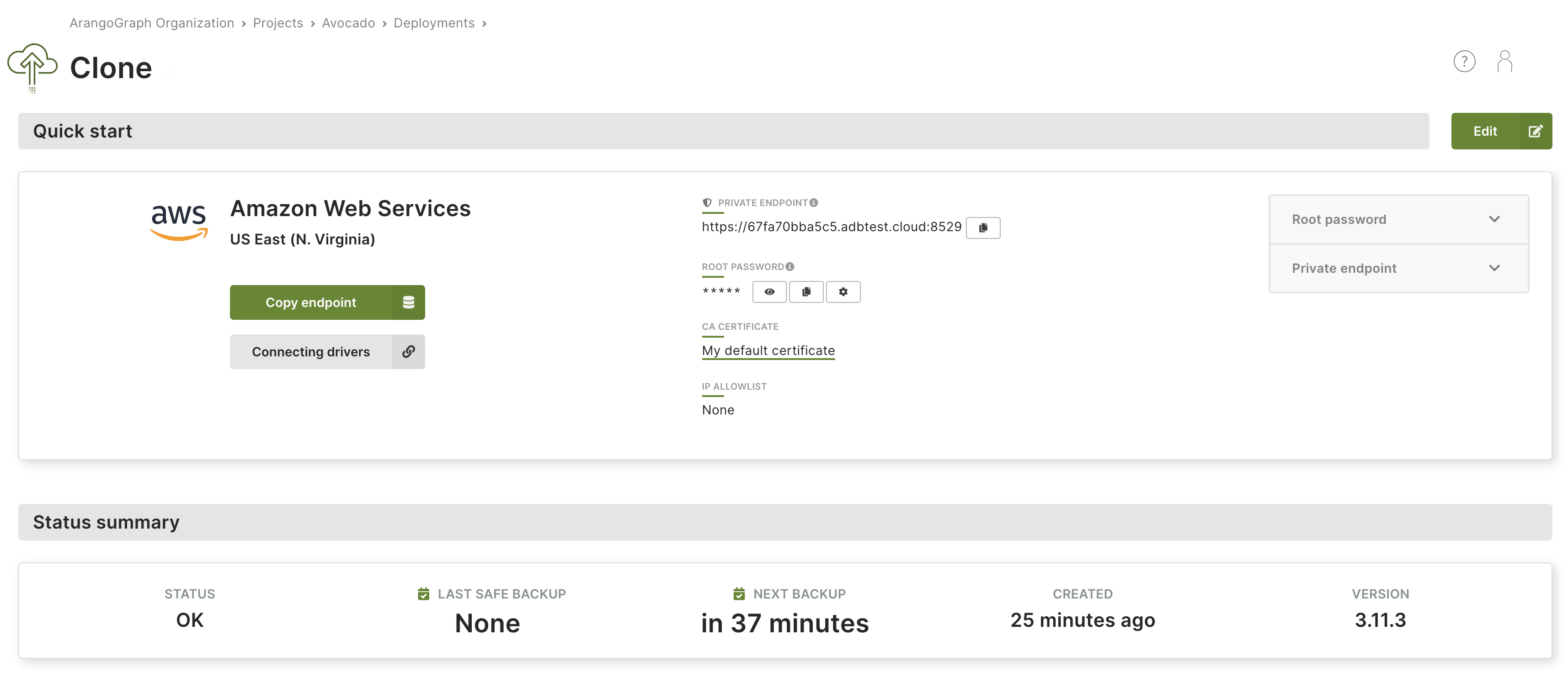
Task: Open Connecting drivers
Action: [327, 351]
